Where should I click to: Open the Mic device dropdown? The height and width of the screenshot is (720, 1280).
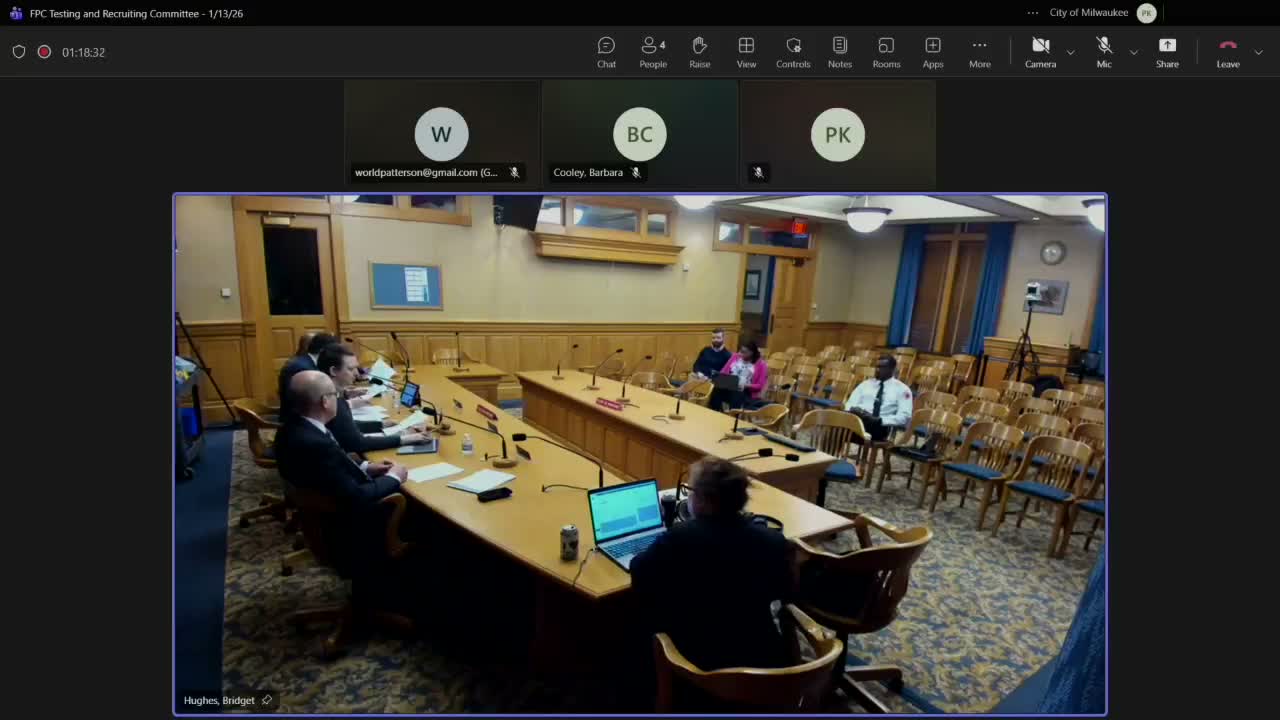tap(1133, 53)
